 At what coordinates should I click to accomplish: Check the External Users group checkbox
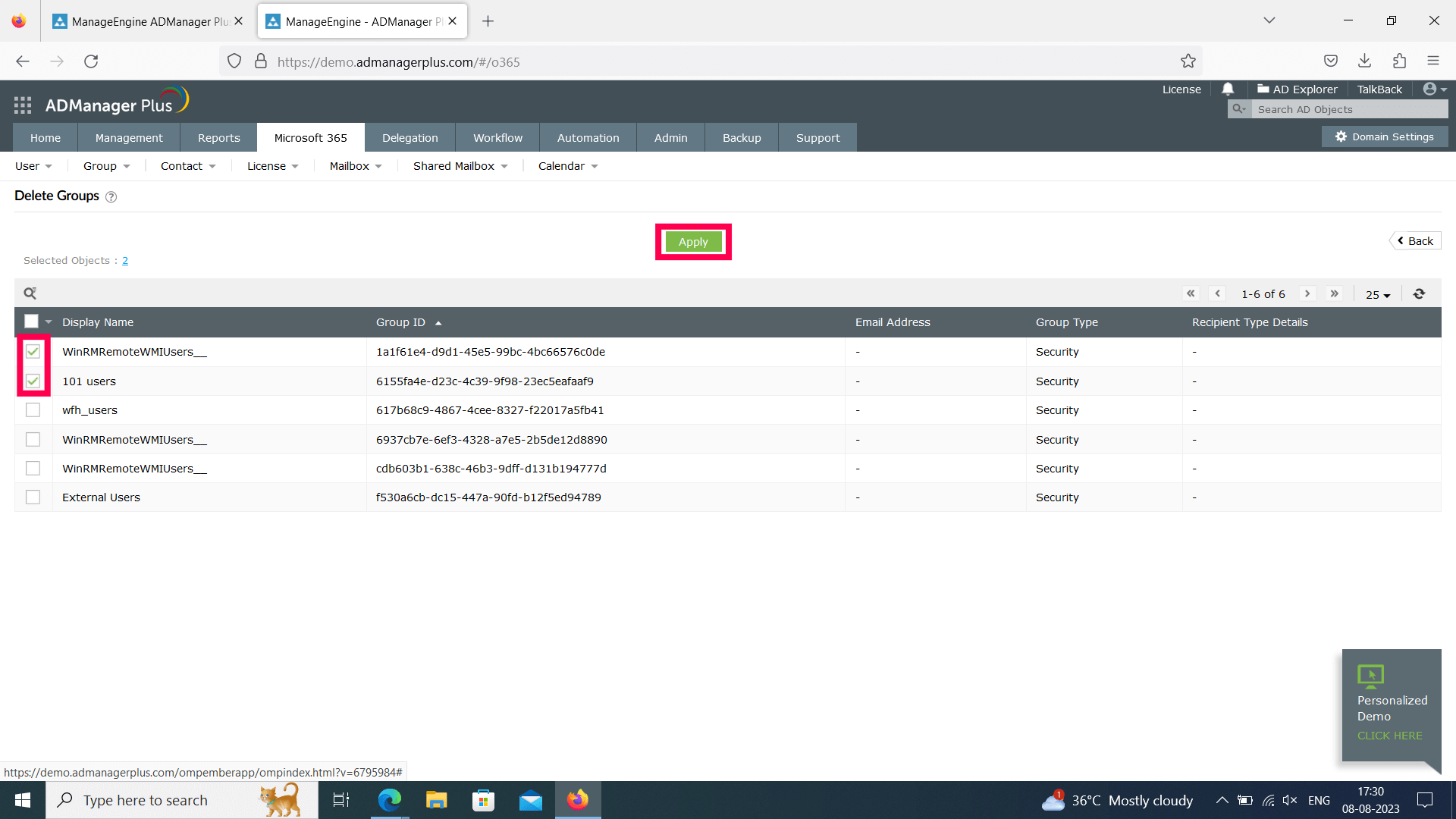[33, 497]
